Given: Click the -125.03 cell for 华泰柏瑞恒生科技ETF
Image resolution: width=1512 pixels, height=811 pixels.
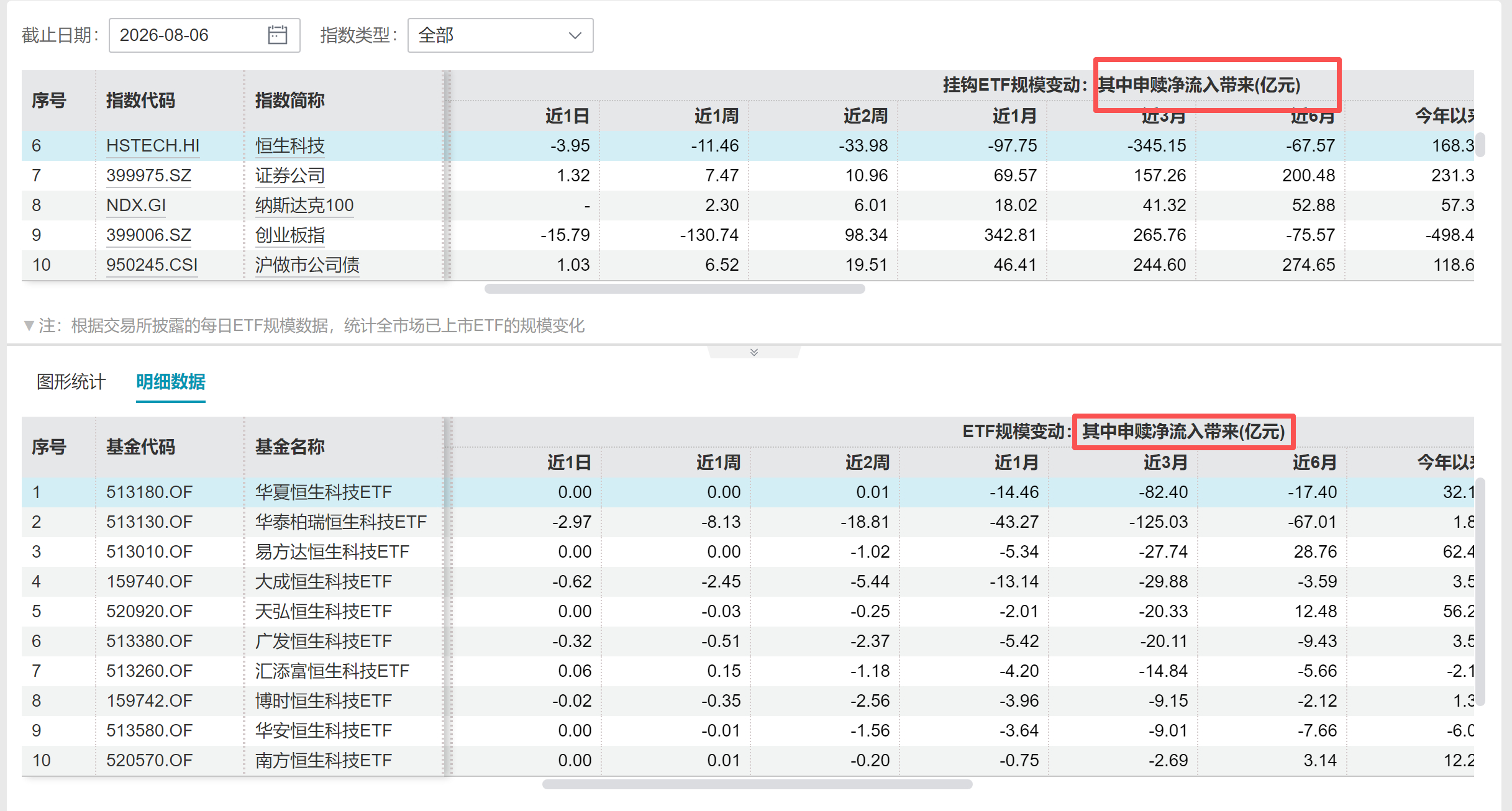Looking at the screenshot, I should click(x=1159, y=522).
